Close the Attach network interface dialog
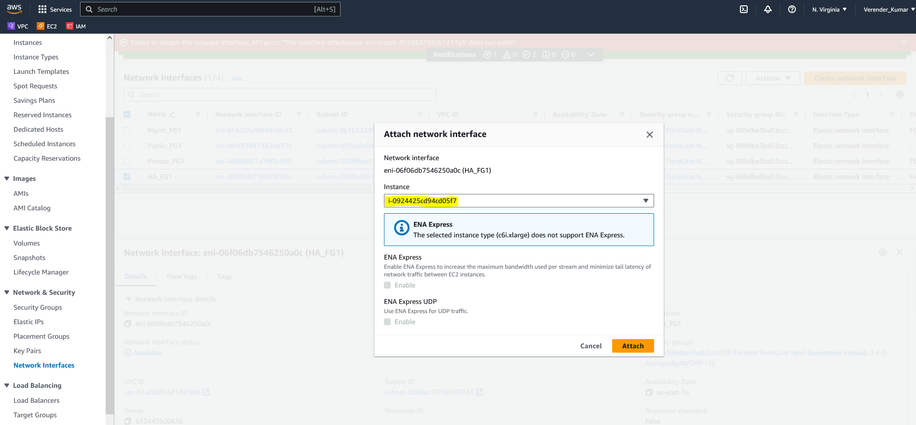 [649, 134]
